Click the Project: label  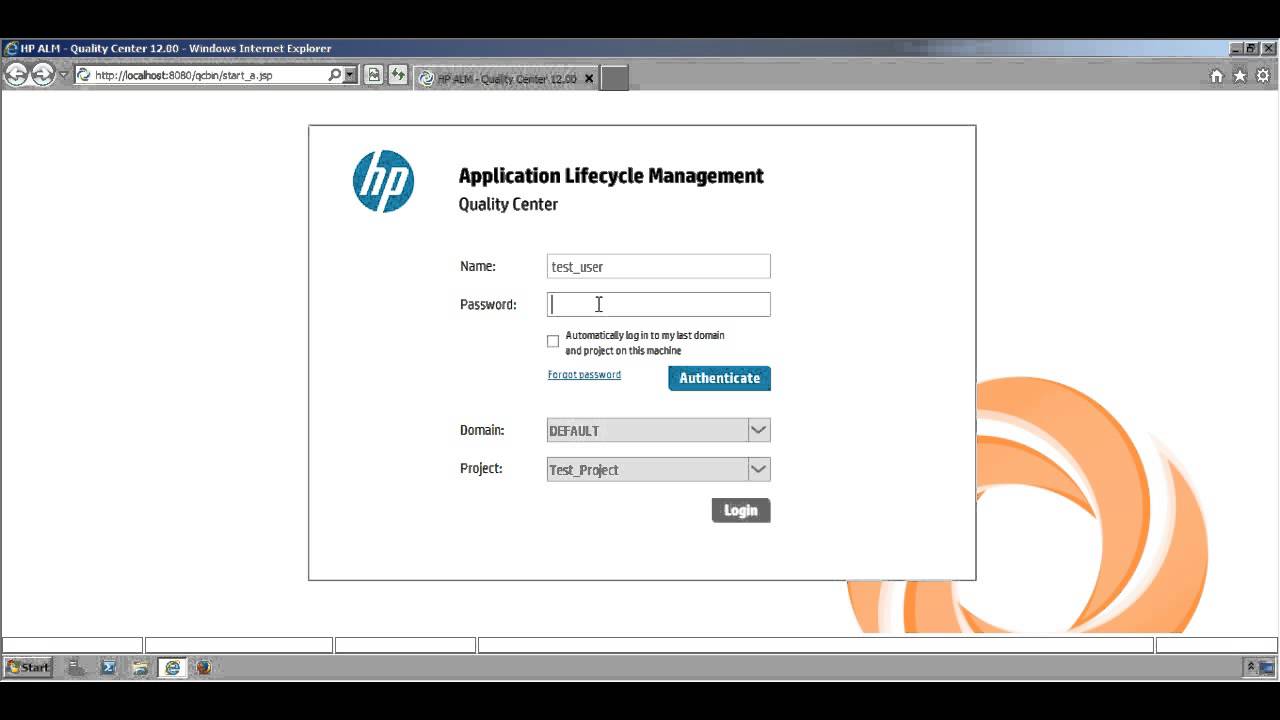481,468
